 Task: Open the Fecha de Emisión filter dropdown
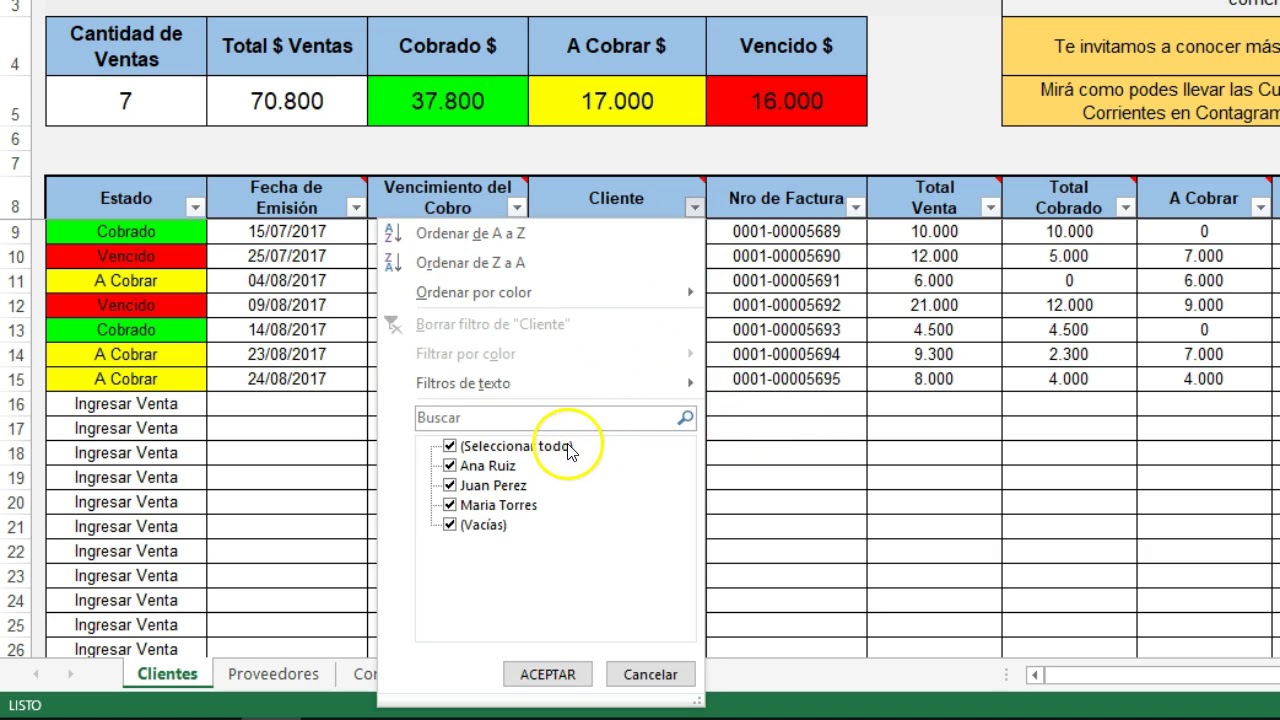pyautogui.click(x=356, y=208)
